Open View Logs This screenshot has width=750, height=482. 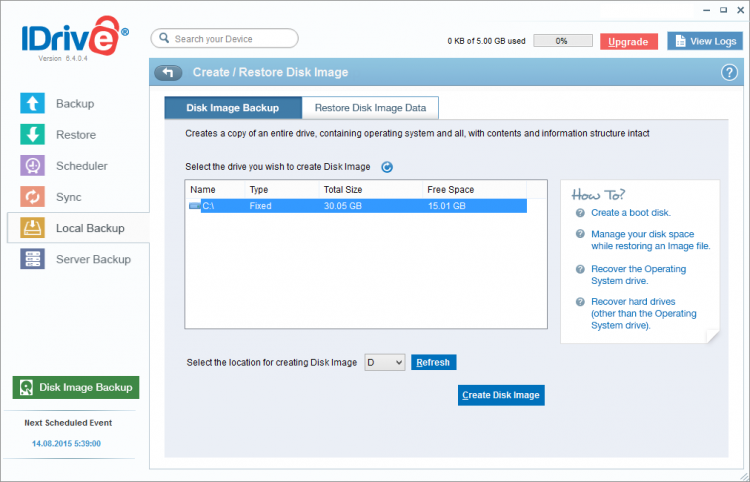tap(705, 42)
